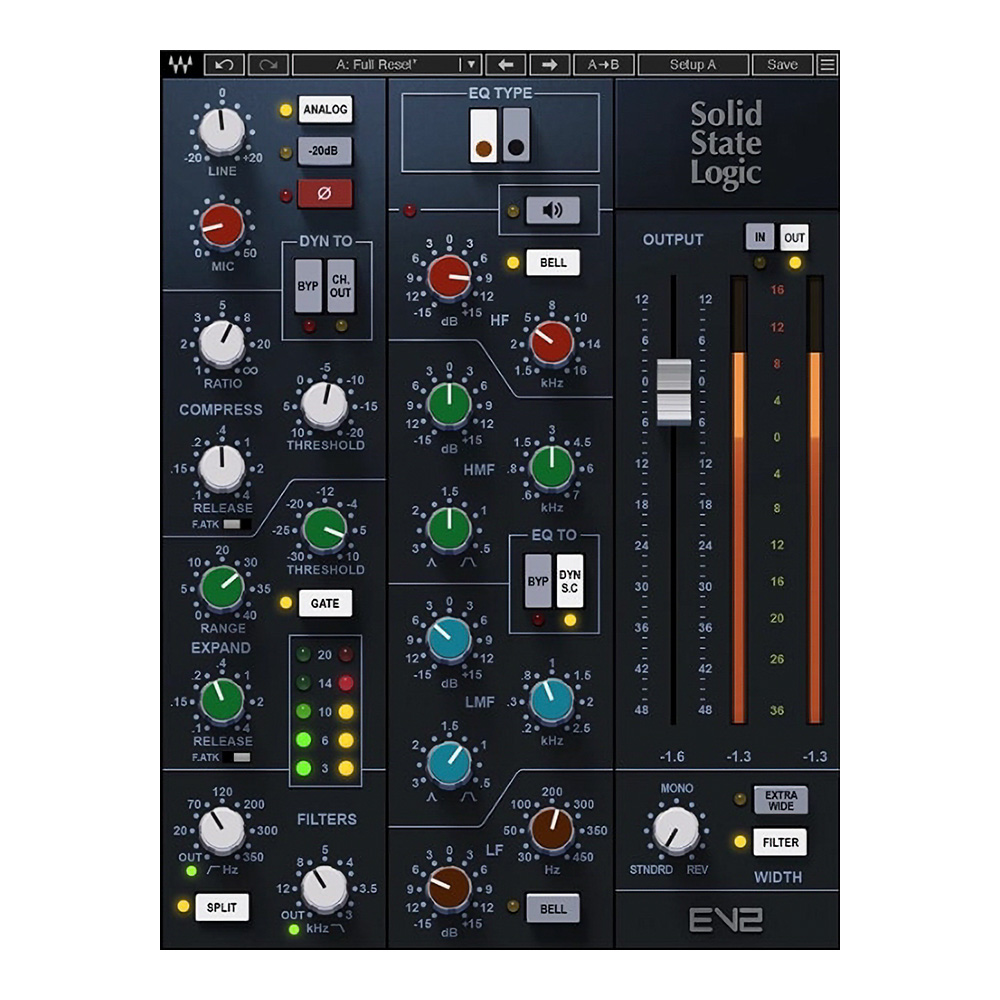Toggle the EXTRA WIDE button
This screenshot has width=1000, height=1000.
tap(781, 800)
